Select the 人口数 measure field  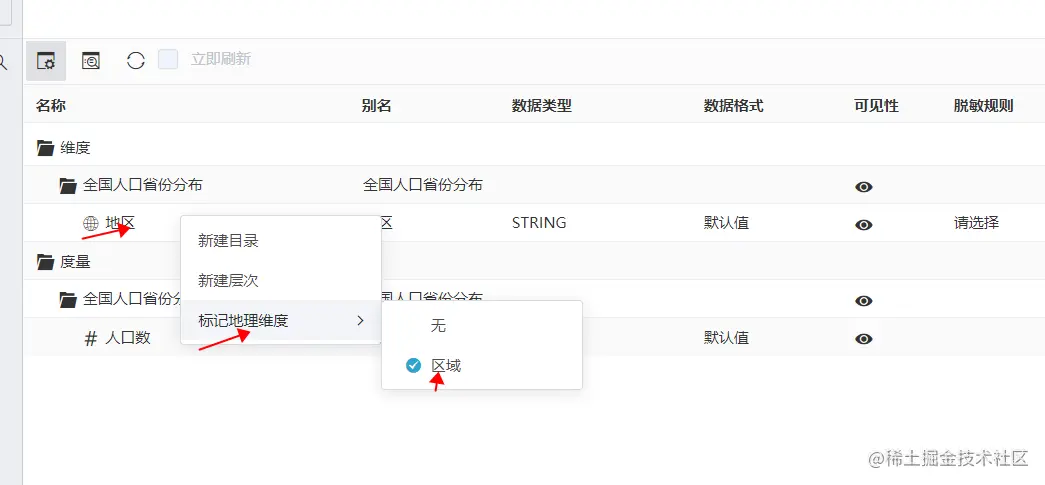click(x=128, y=338)
